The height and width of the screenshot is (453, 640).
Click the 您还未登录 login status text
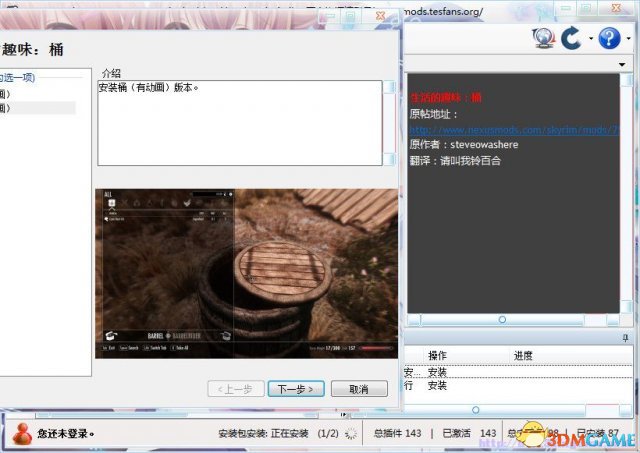click(66, 433)
